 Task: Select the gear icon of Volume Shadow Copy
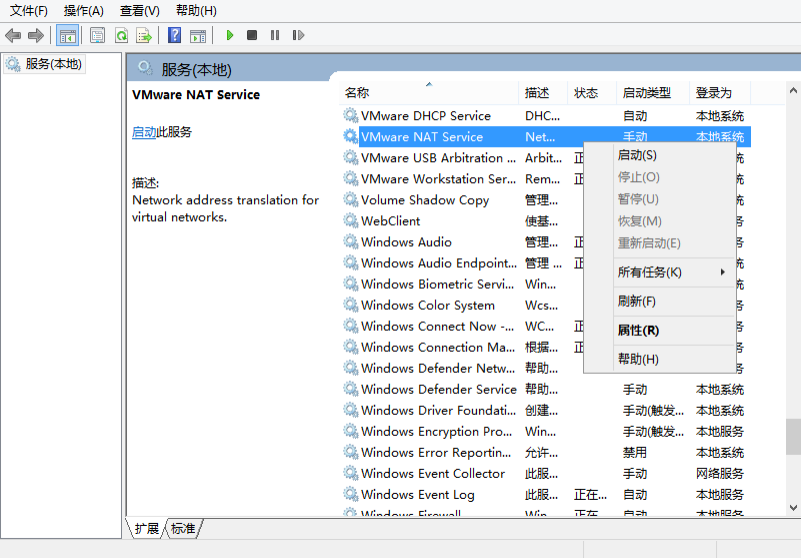(350, 199)
